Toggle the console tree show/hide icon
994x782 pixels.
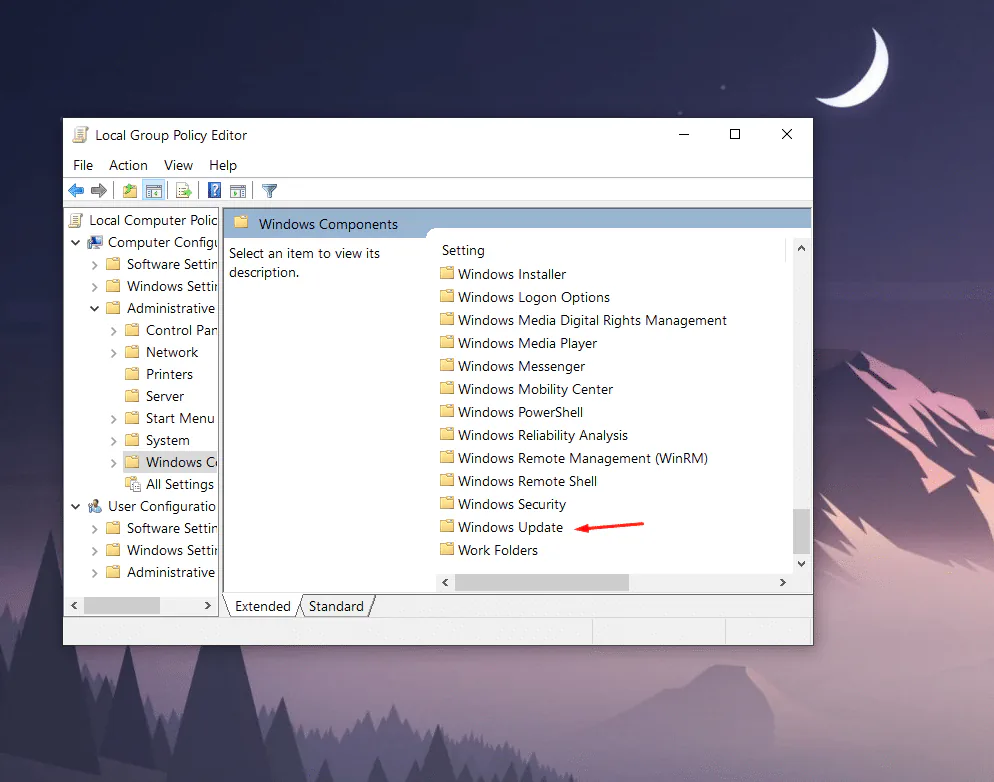(154, 190)
